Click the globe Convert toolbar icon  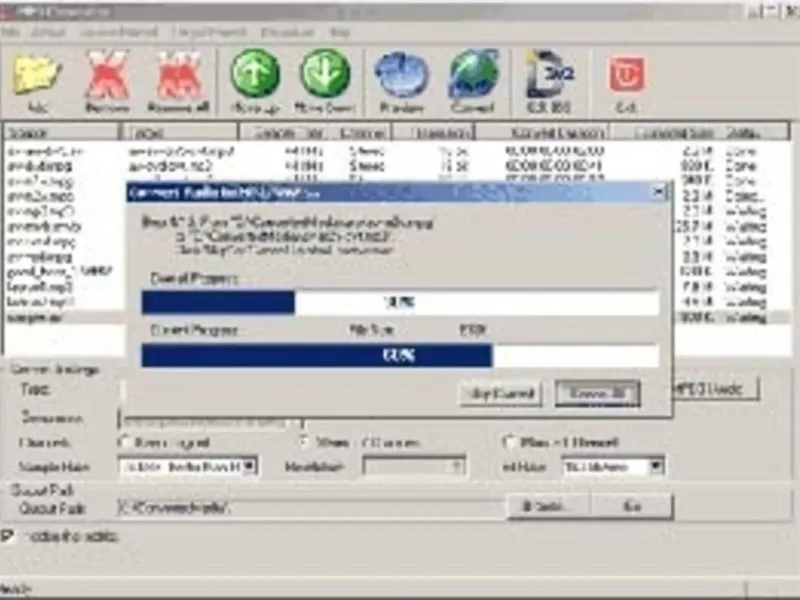(x=473, y=74)
